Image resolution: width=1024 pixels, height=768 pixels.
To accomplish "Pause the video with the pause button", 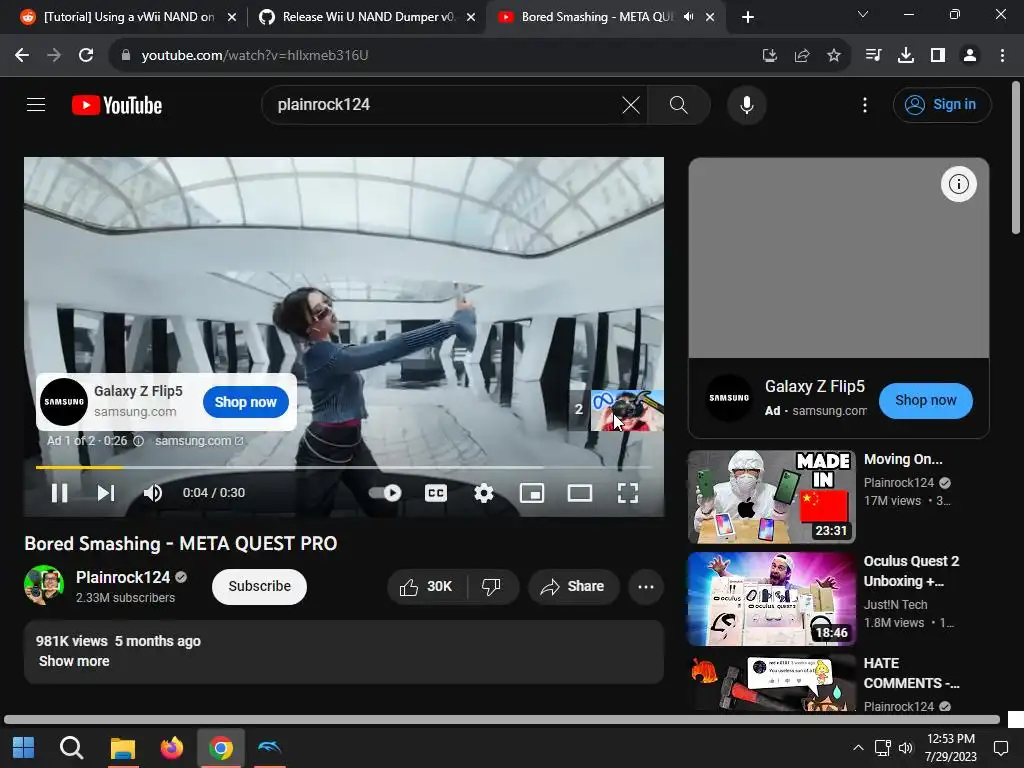I will pos(59,493).
